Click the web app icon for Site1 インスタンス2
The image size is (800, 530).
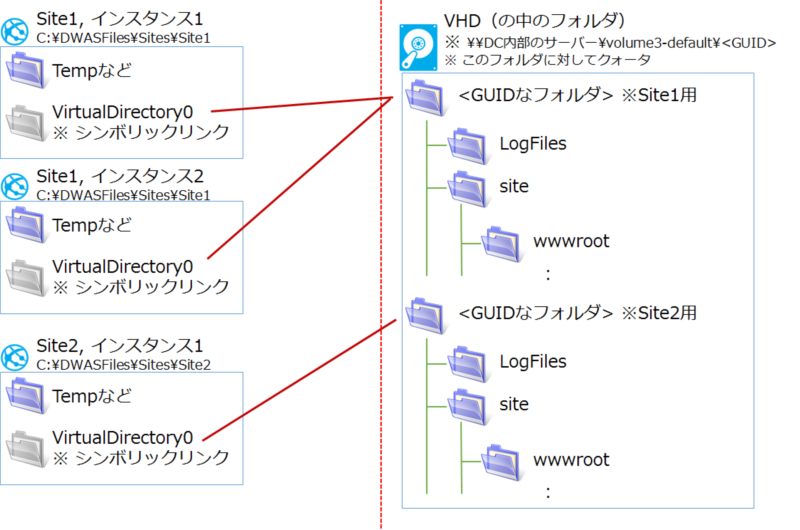click(15, 186)
